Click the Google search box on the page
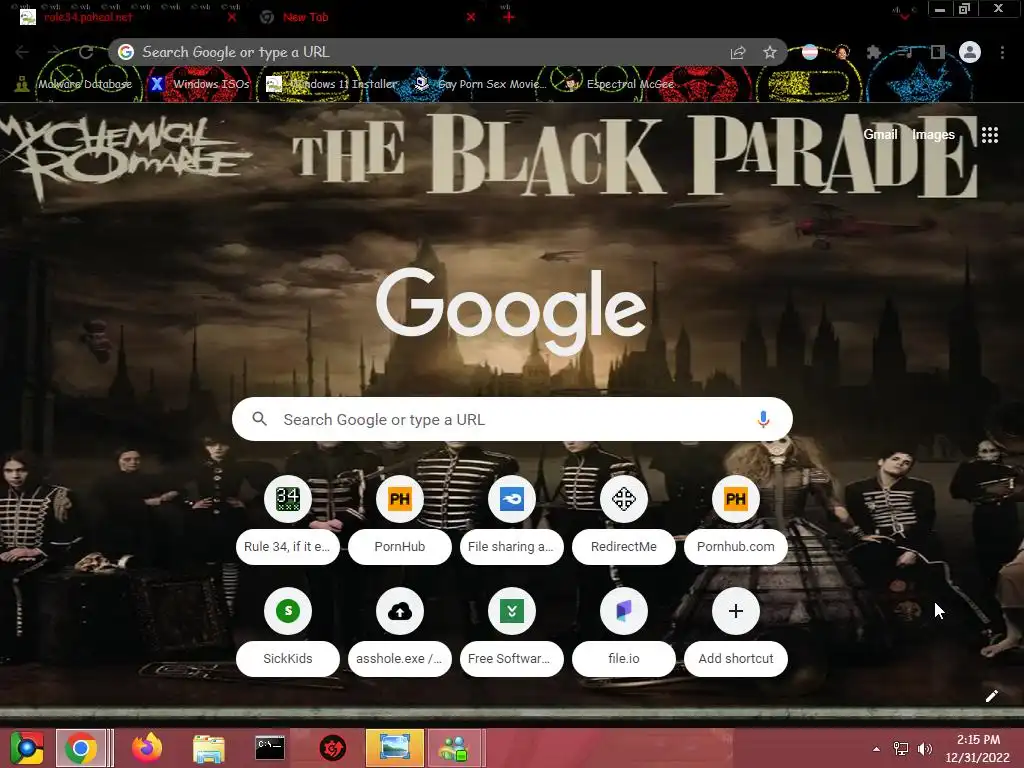1024x768 pixels. [x=512, y=419]
